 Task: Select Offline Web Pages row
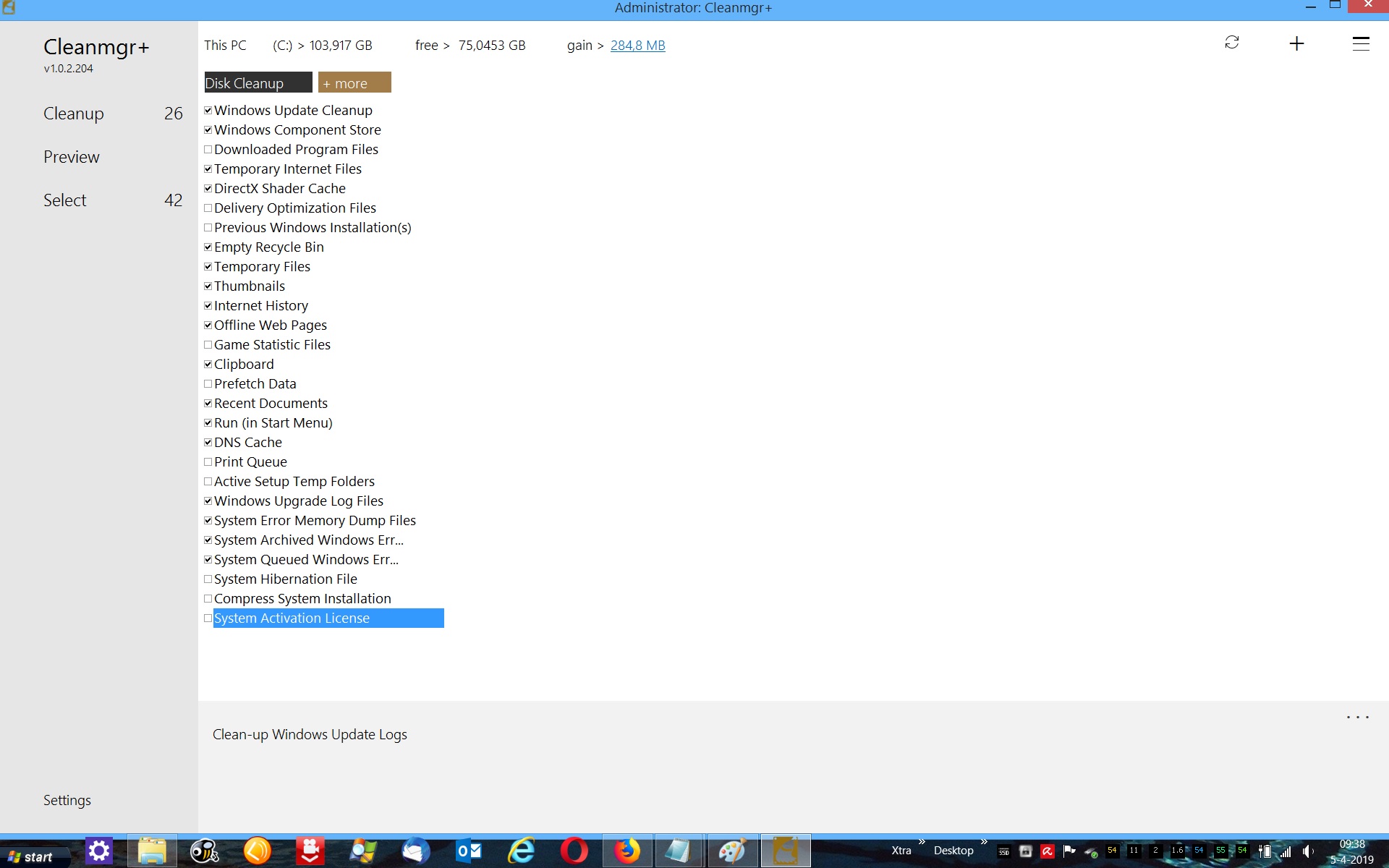(x=271, y=325)
